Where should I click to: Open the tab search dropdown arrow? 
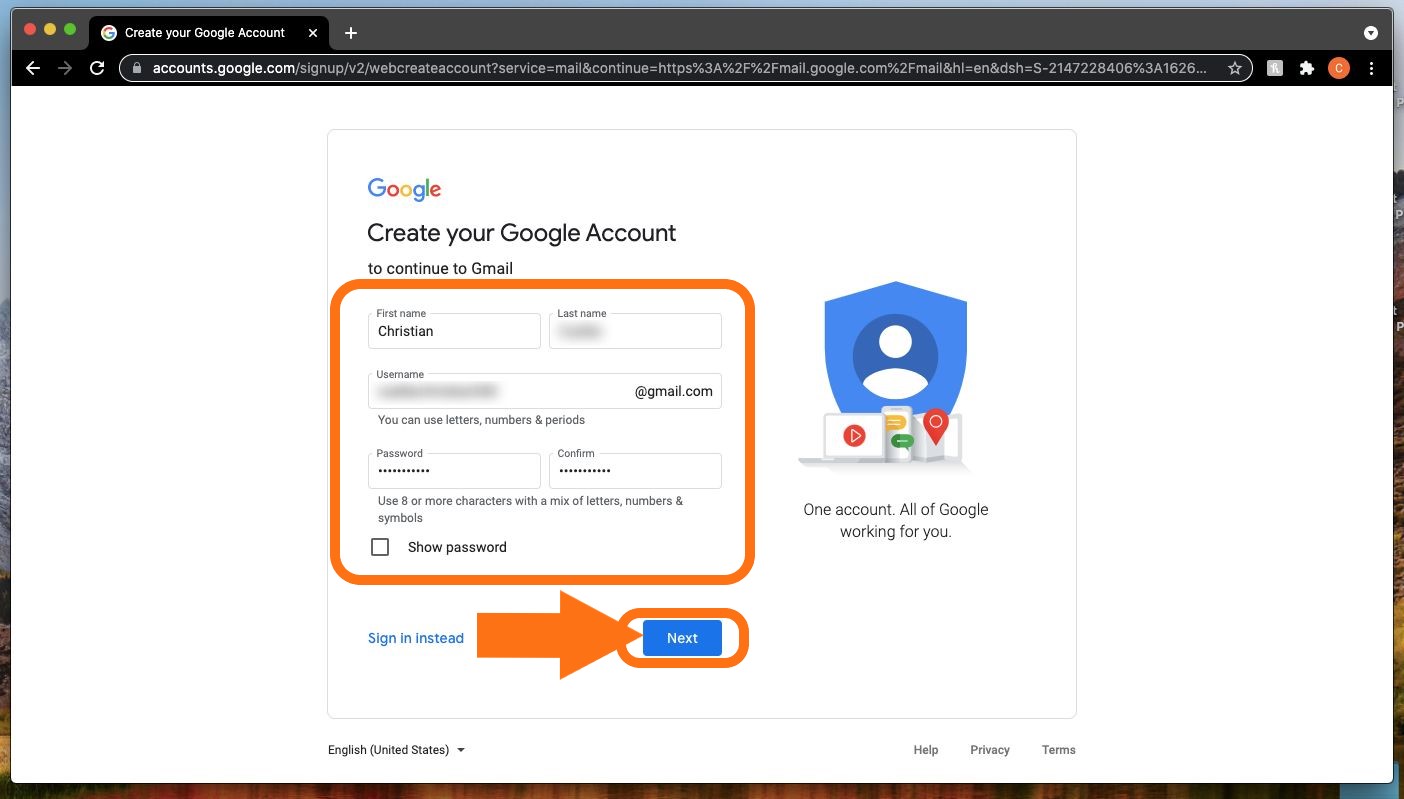pyautogui.click(x=1371, y=33)
